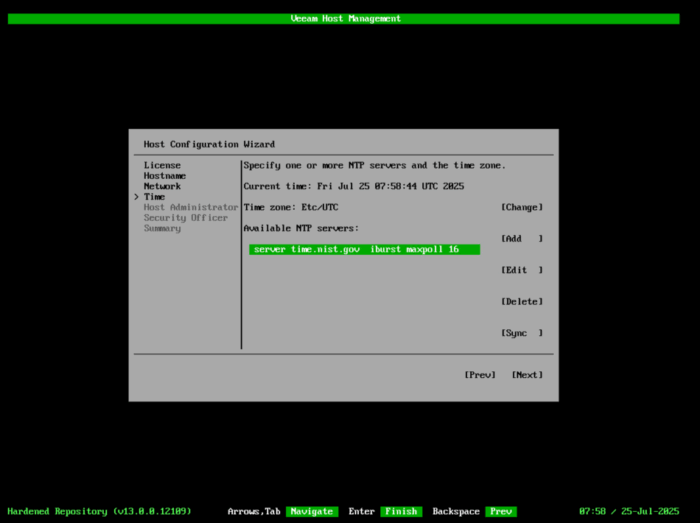Click the Available NTP servers label
The image size is (700, 523).
click(x=301, y=228)
